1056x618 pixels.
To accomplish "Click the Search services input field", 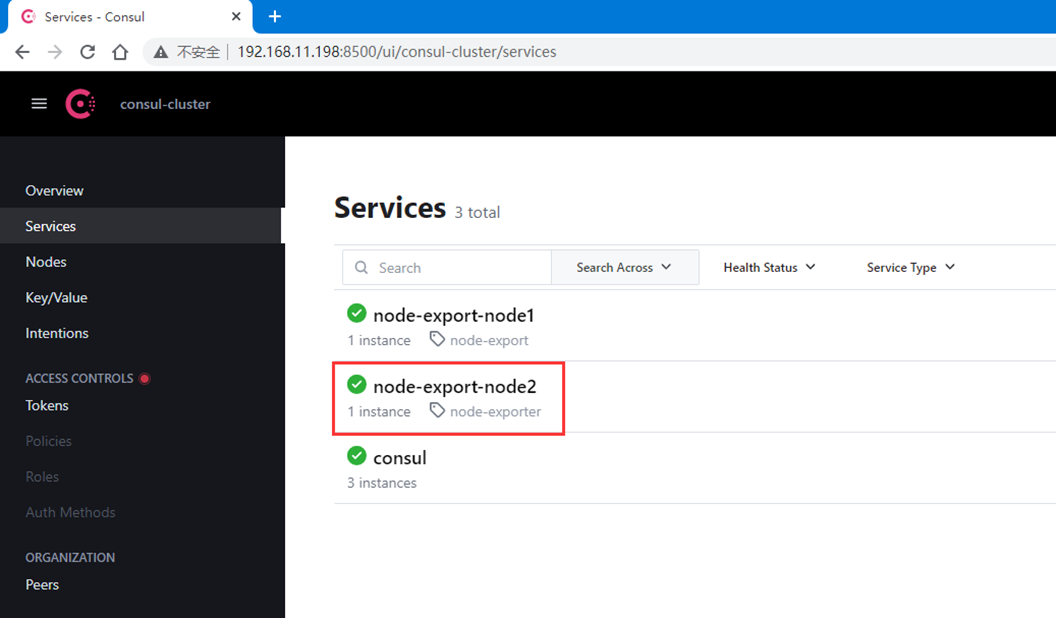I will tap(447, 267).
